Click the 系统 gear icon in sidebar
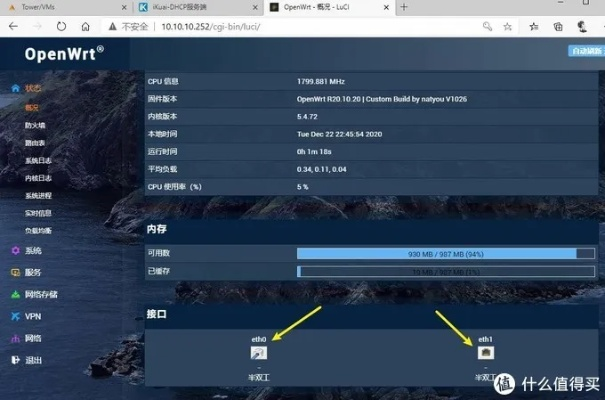Screen dimensions: 605x400 (x=15, y=251)
